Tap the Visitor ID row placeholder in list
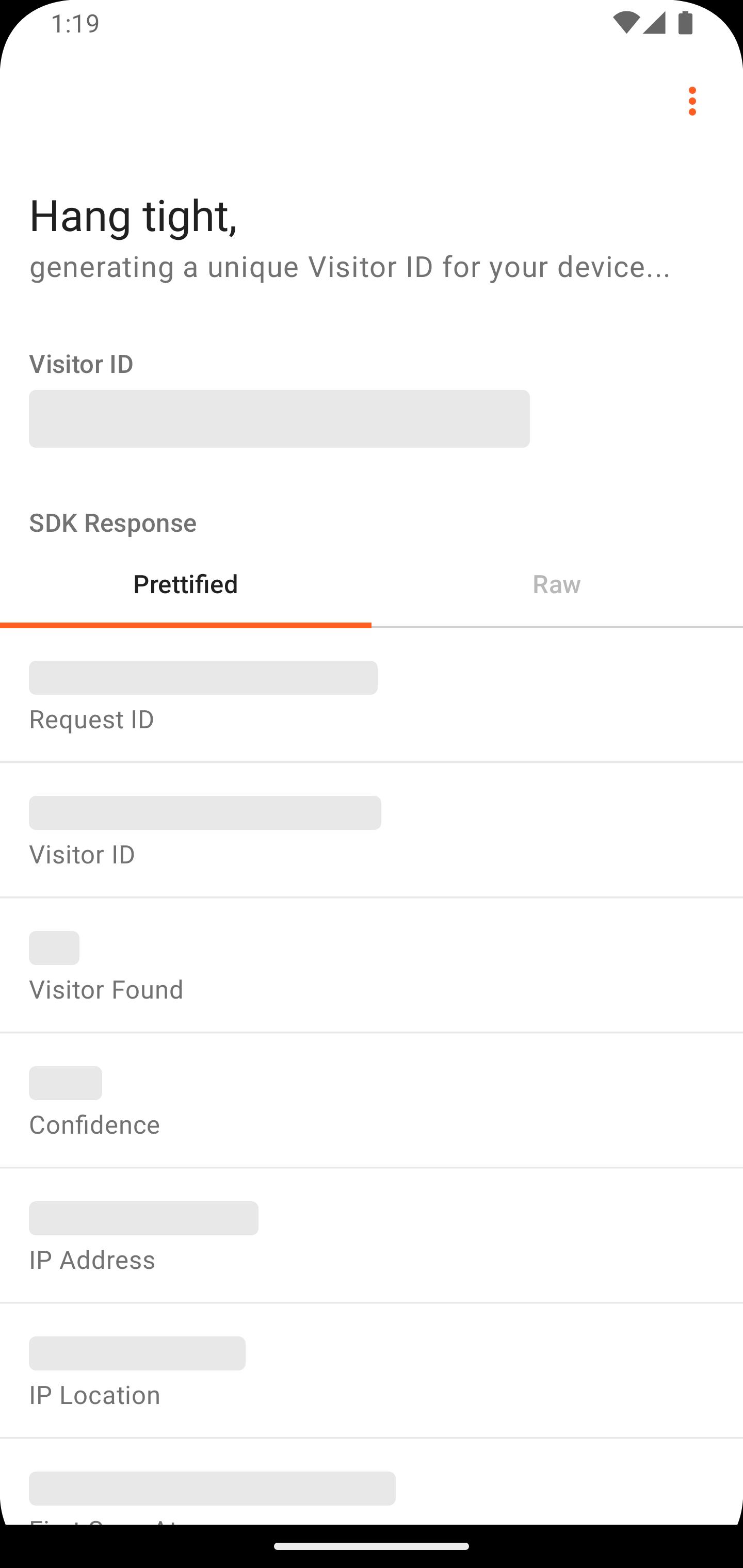The image size is (743, 1568). click(205, 812)
